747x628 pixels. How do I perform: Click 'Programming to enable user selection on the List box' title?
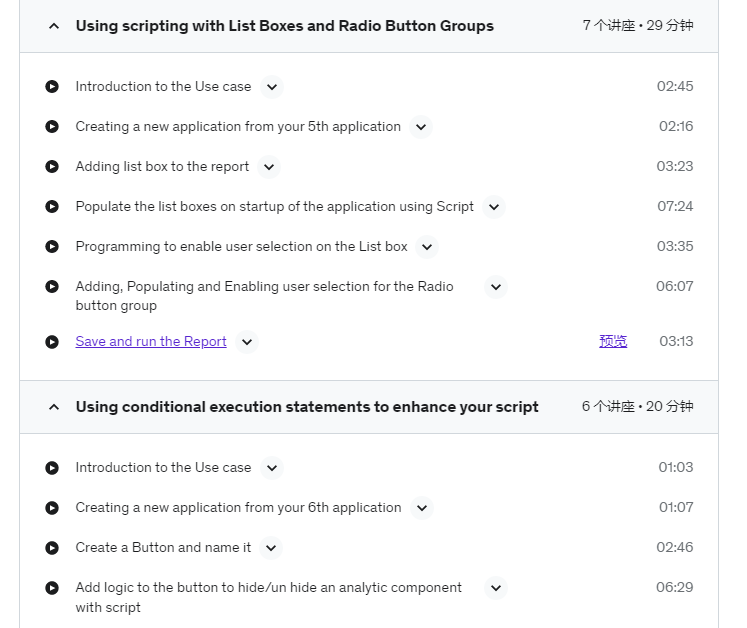tap(242, 246)
